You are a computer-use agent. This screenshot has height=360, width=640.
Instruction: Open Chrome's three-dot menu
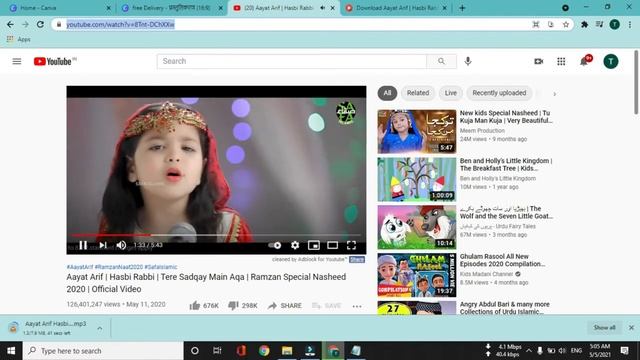(630, 24)
